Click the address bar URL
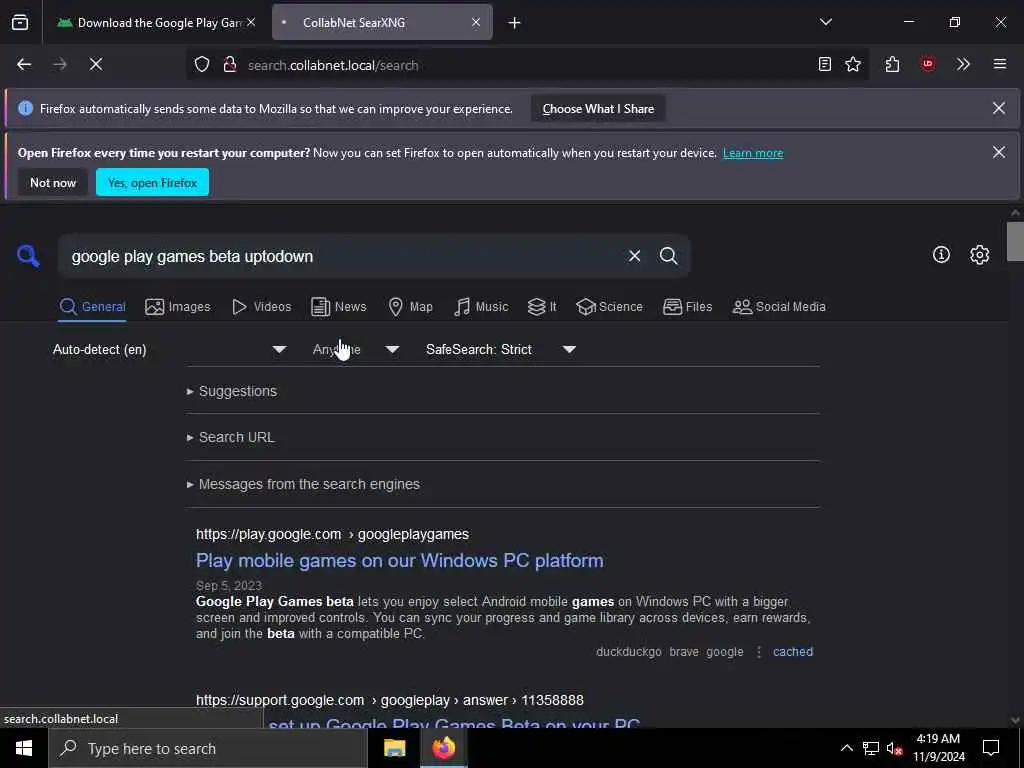Image resolution: width=1024 pixels, height=768 pixels. (x=332, y=65)
